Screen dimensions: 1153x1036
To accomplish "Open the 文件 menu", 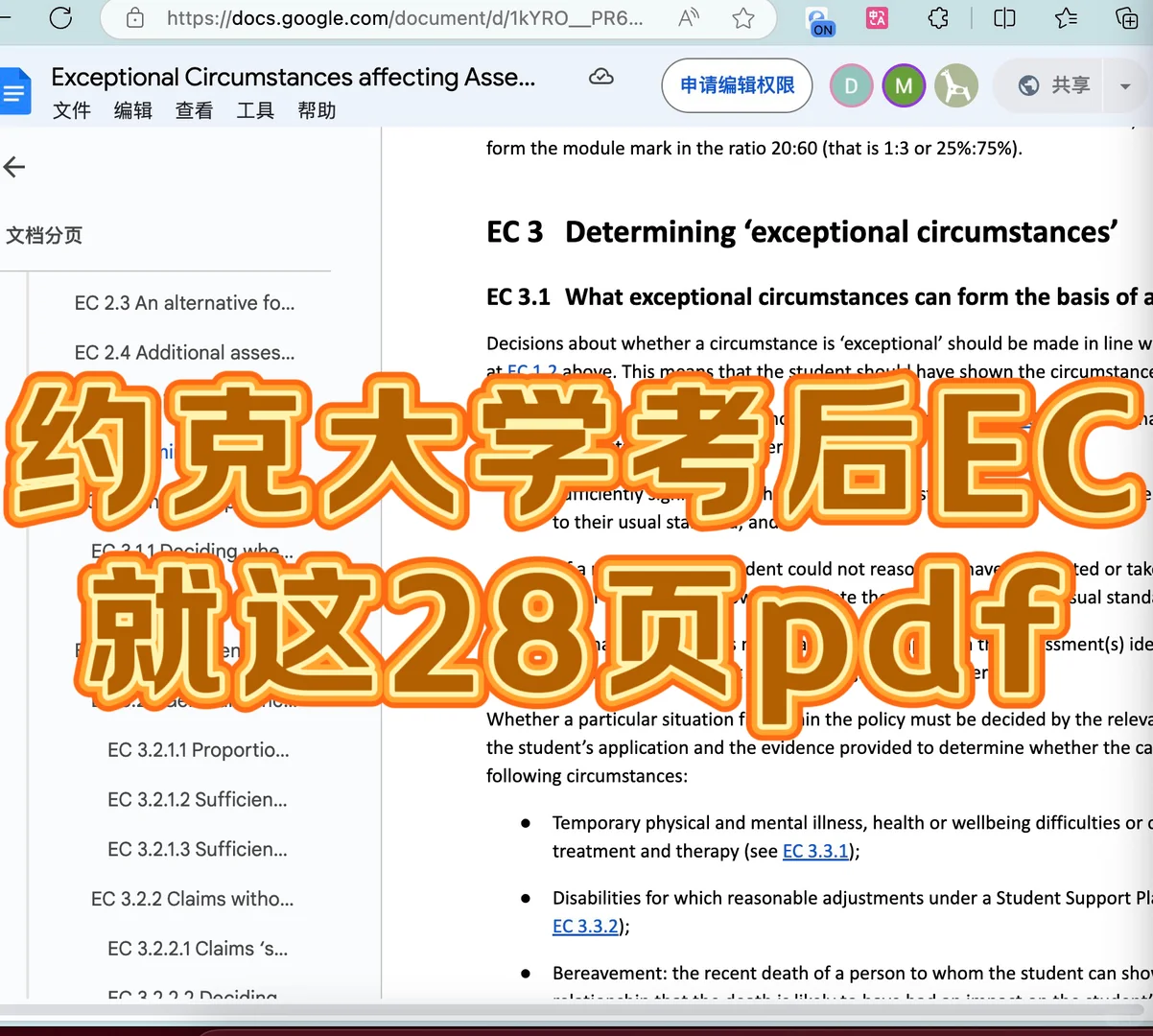I will click(x=72, y=110).
